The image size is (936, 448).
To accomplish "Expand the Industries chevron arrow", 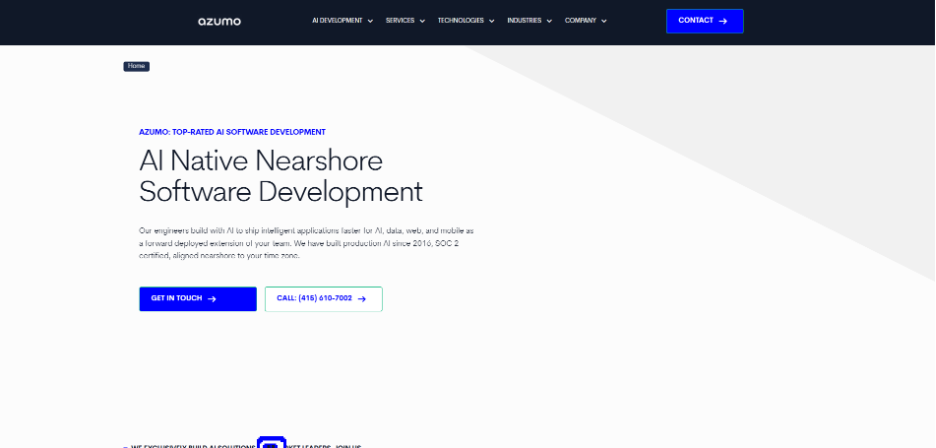I will [x=549, y=21].
